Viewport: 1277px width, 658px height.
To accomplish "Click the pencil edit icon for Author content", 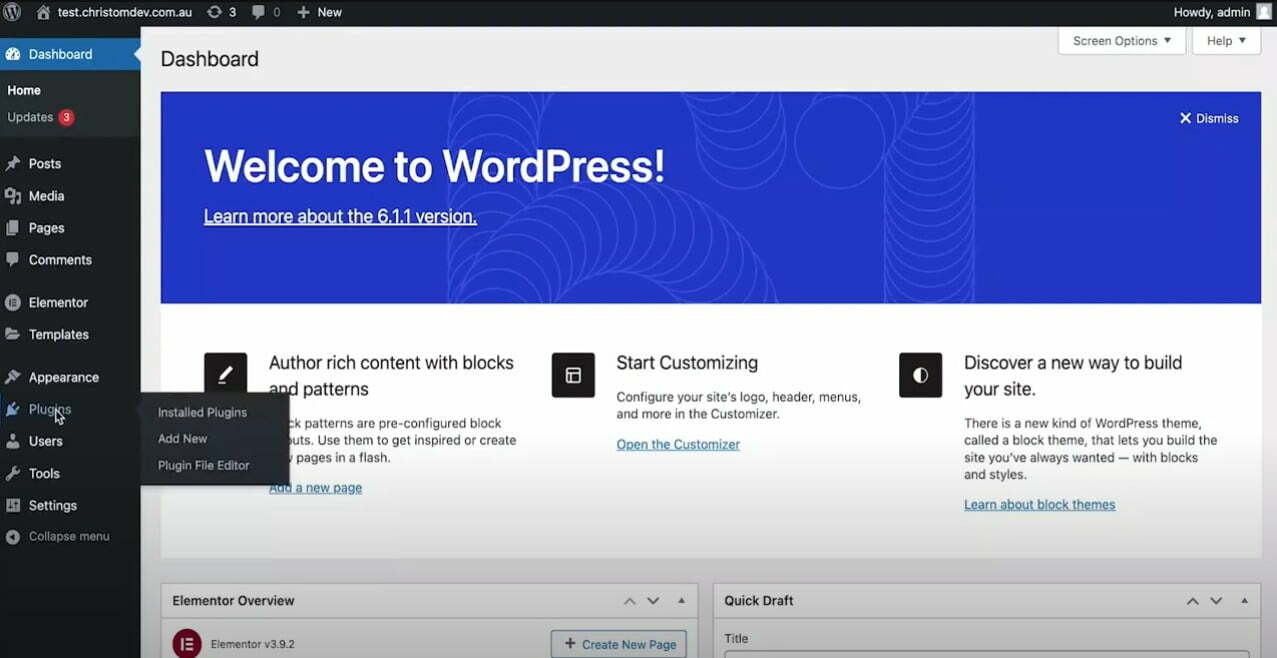I will tap(225, 375).
